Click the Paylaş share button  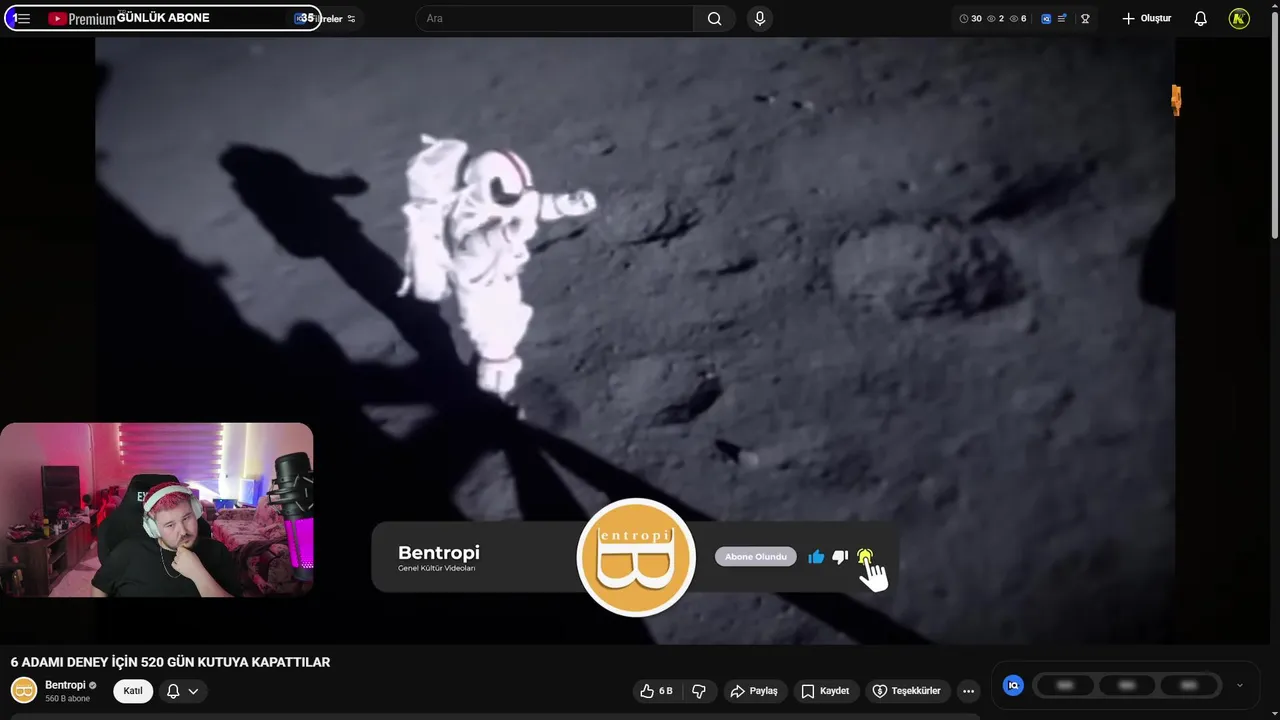(x=754, y=691)
